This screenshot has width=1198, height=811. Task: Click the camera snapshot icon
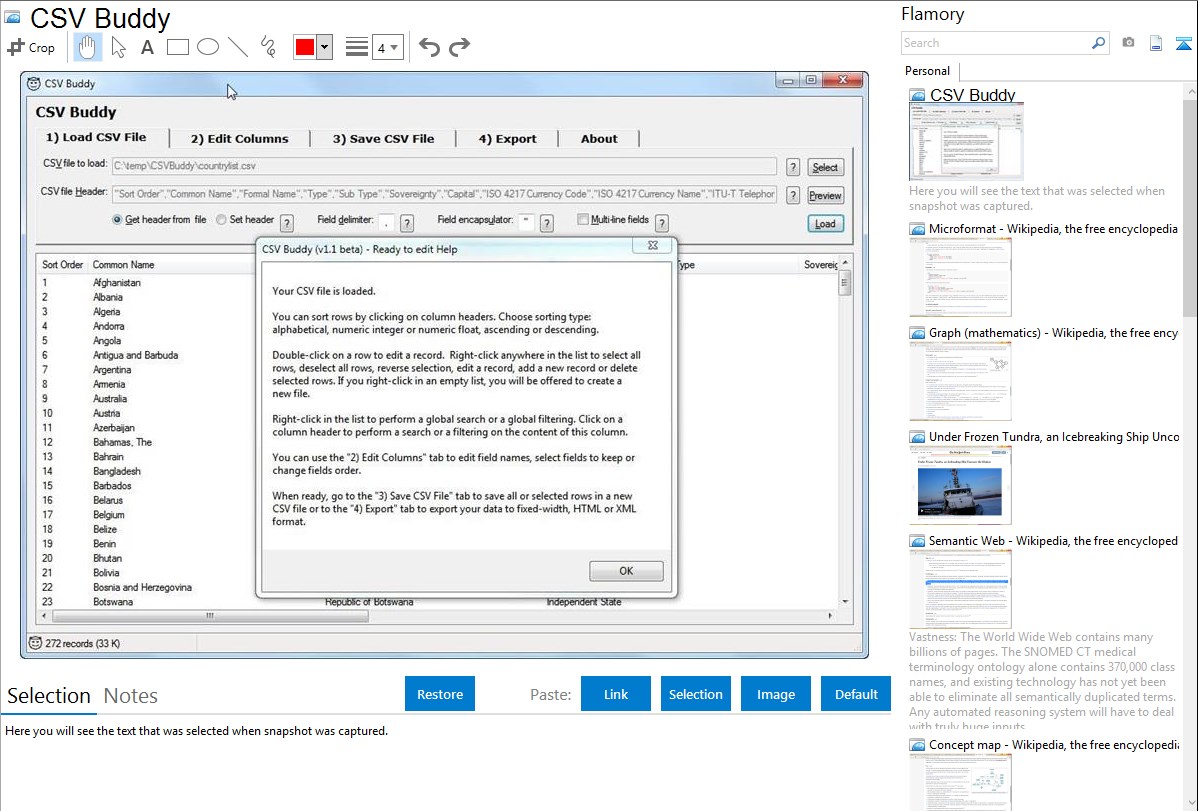[x=1128, y=43]
